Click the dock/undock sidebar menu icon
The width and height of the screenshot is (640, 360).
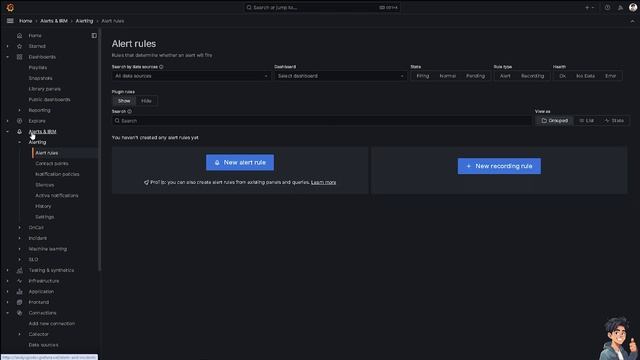94,36
